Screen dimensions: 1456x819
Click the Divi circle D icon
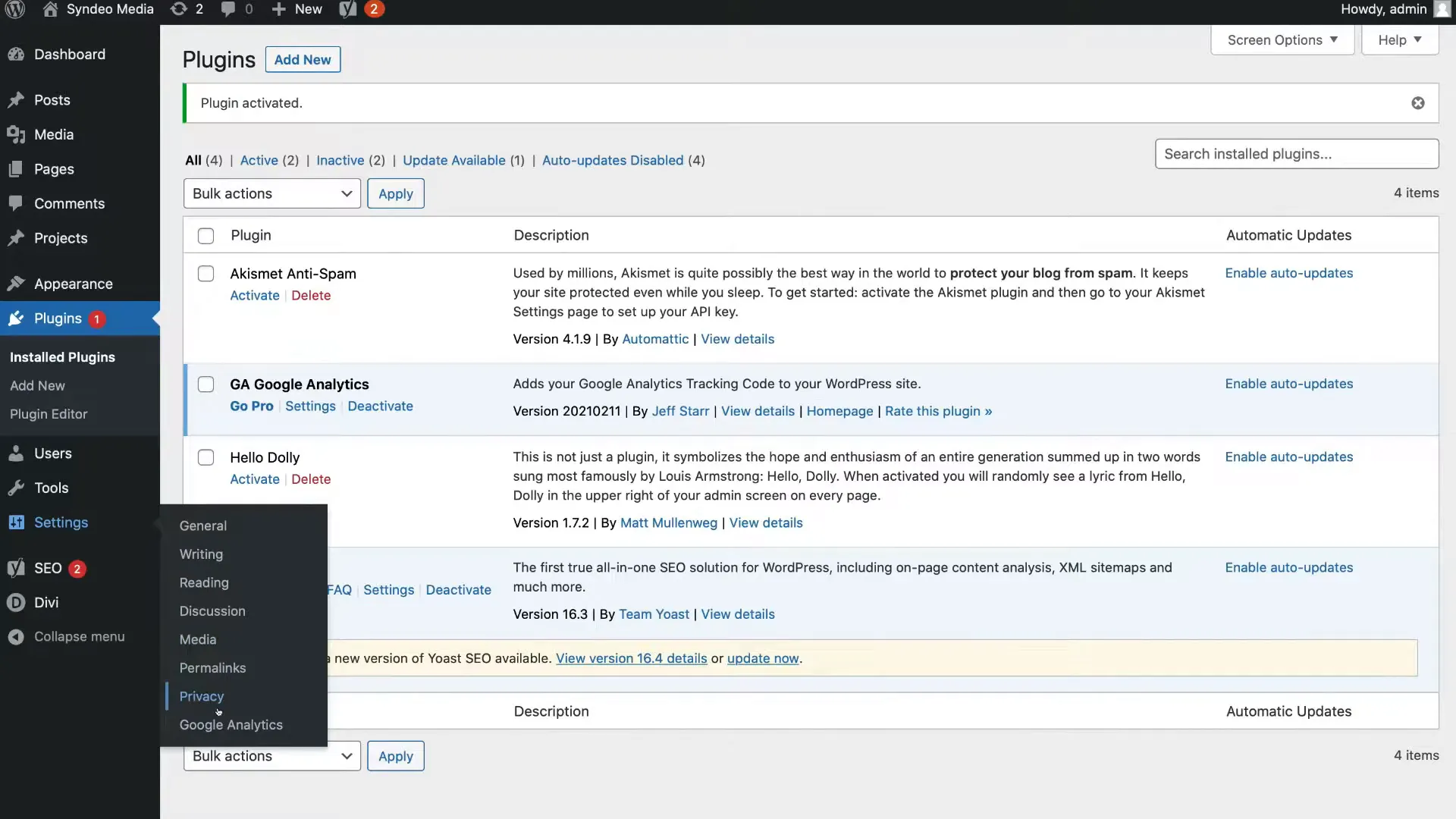pyautogui.click(x=16, y=603)
